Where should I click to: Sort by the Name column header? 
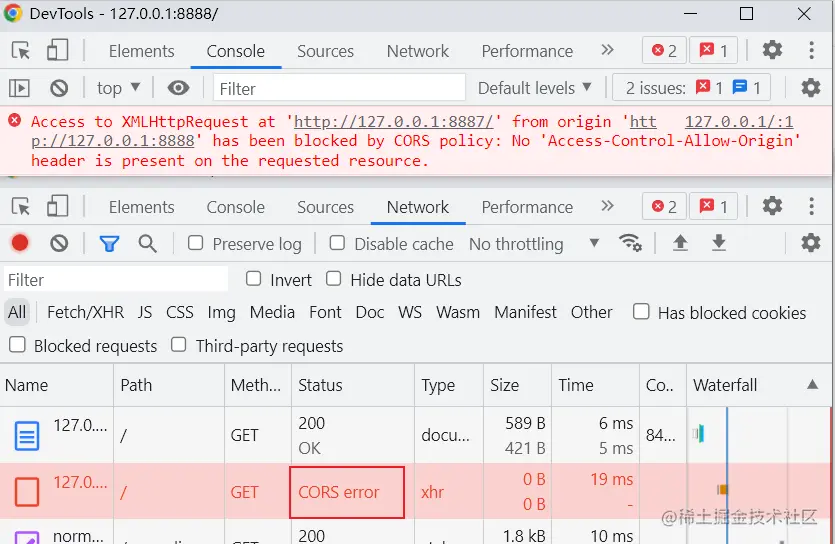[56, 385]
